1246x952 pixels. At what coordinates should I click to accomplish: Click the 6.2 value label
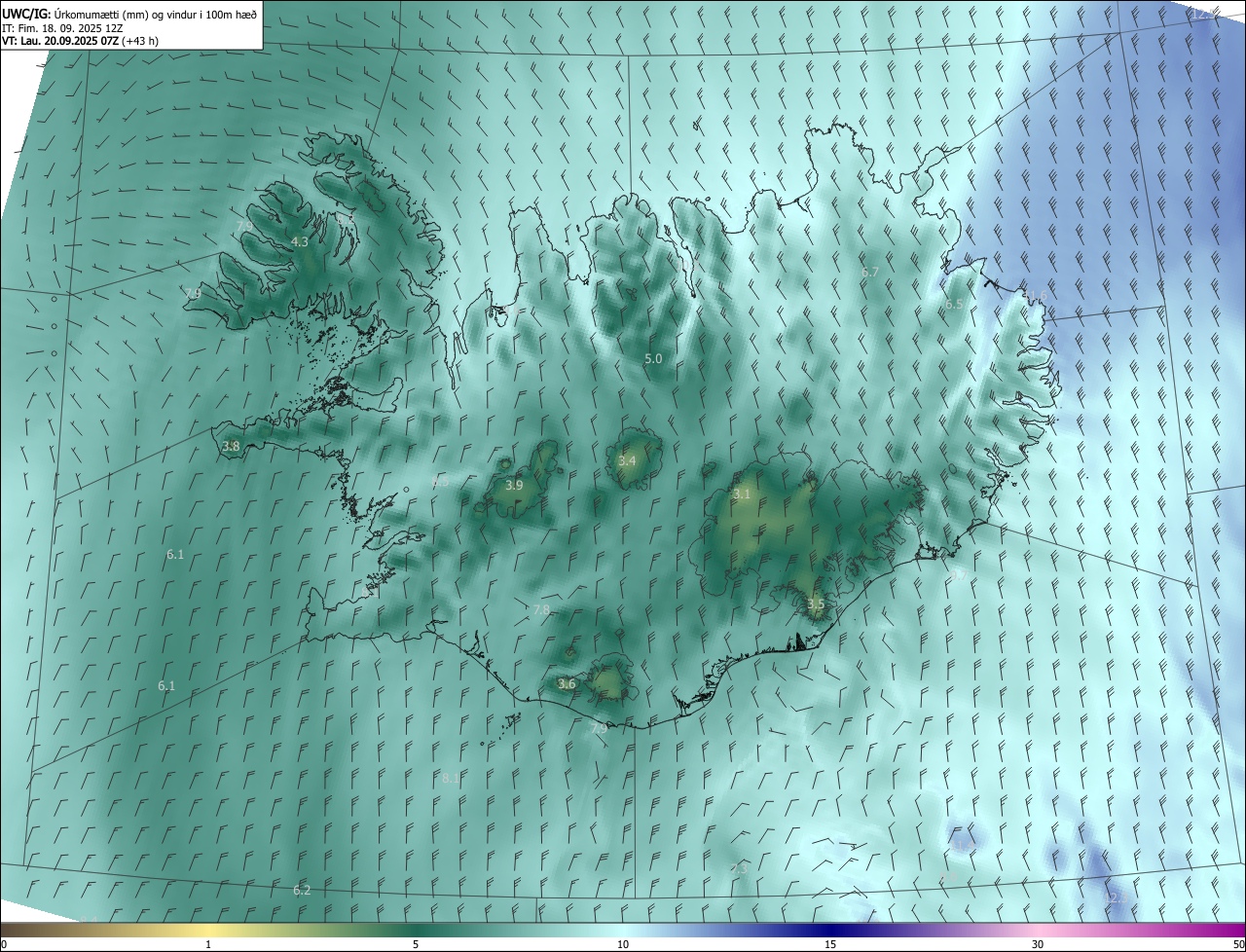tap(302, 890)
